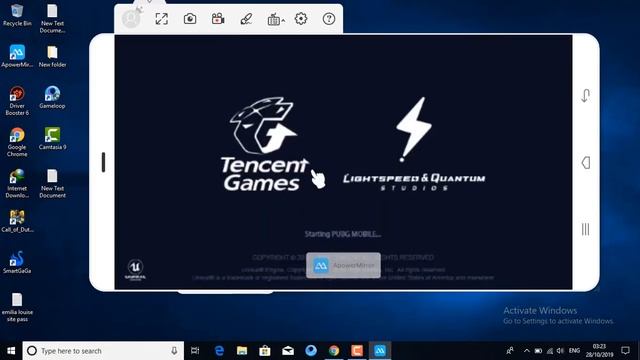Start screen recording with the camcorder icon
The image size is (640, 360).
coord(218,19)
